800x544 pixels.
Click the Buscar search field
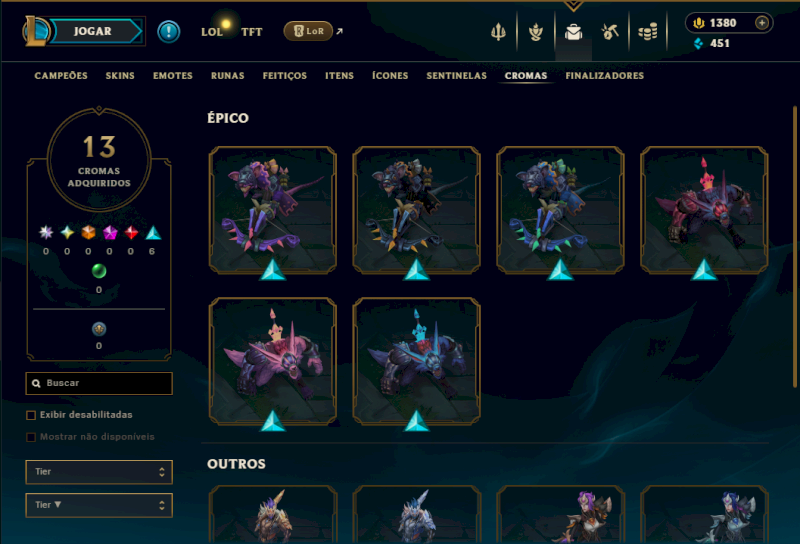tap(99, 383)
